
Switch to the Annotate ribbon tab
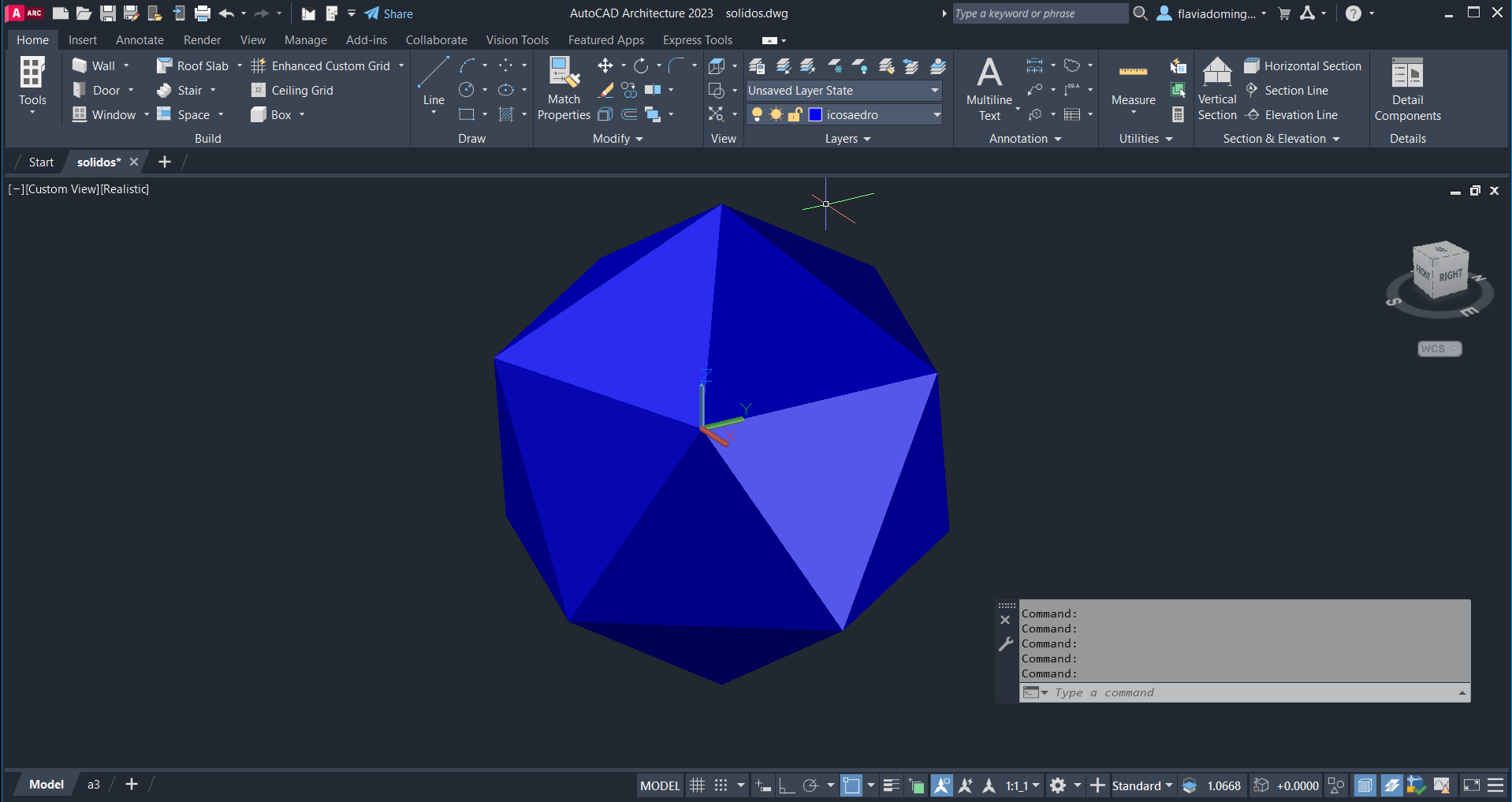click(x=140, y=40)
